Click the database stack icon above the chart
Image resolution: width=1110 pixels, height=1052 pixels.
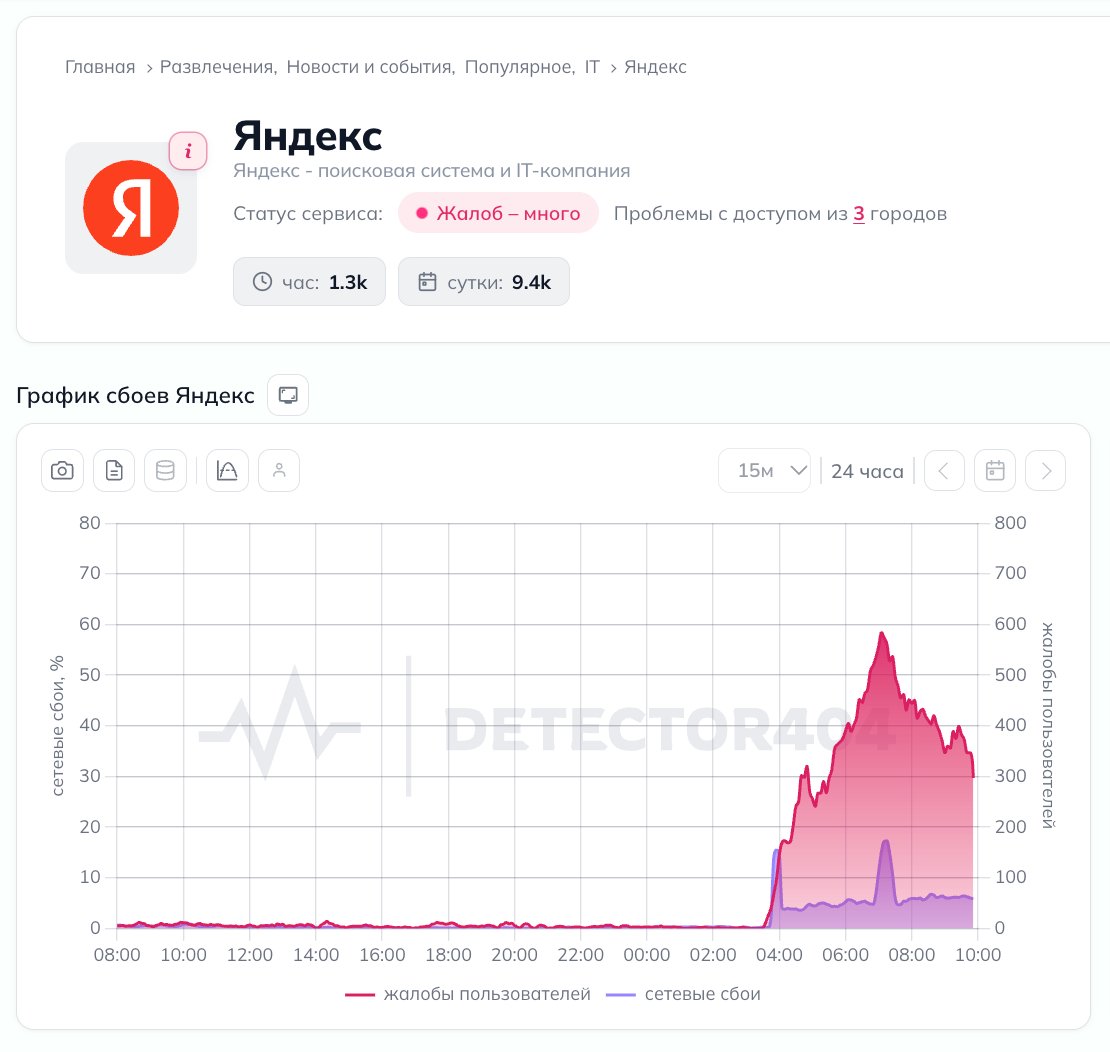(165, 470)
